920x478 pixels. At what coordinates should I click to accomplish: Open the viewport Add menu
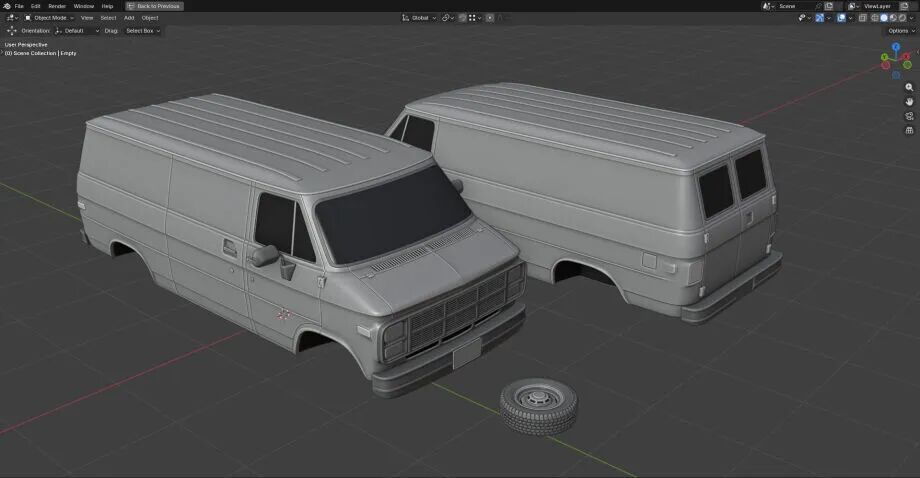click(x=129, y=18)
